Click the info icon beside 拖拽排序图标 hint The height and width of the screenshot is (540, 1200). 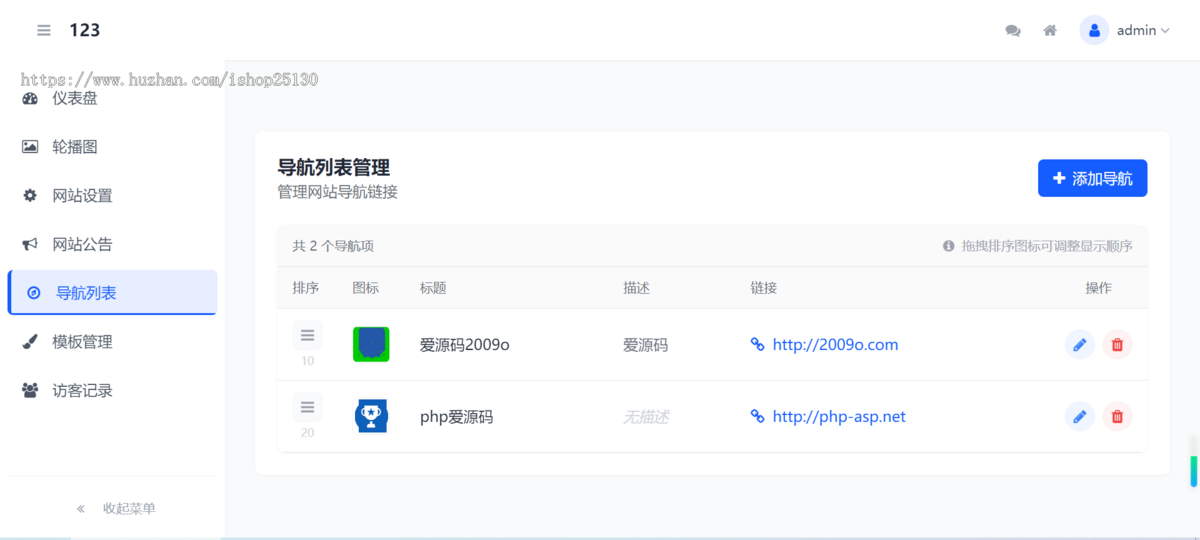pos(949,246)
